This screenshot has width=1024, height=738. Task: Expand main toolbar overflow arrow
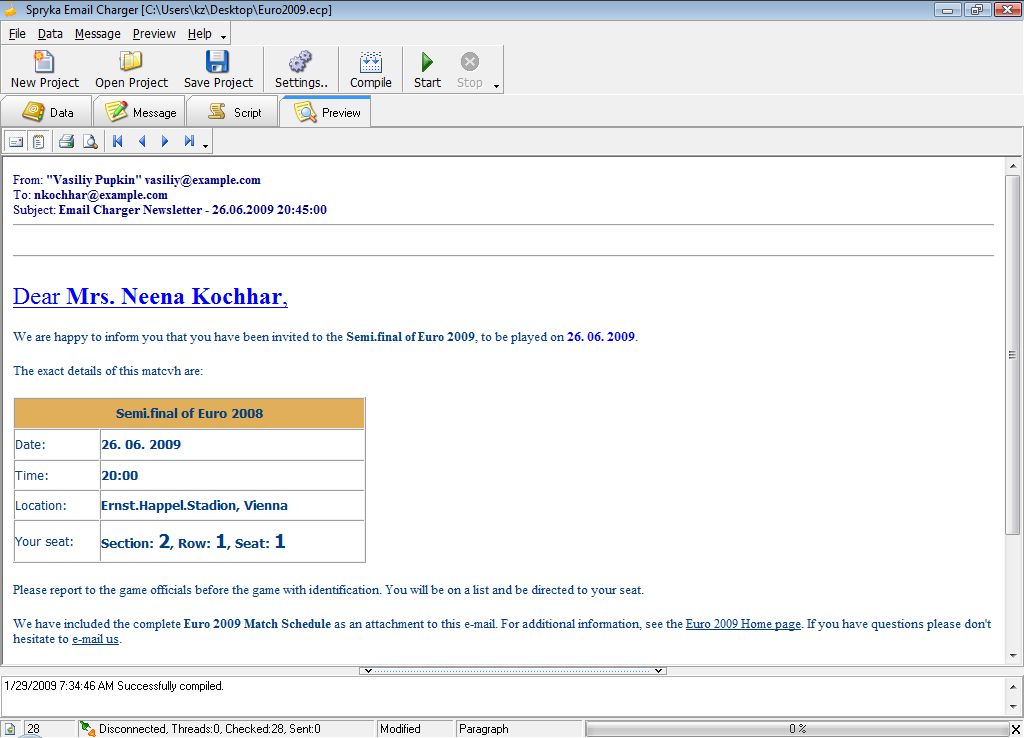coord(496,86)
